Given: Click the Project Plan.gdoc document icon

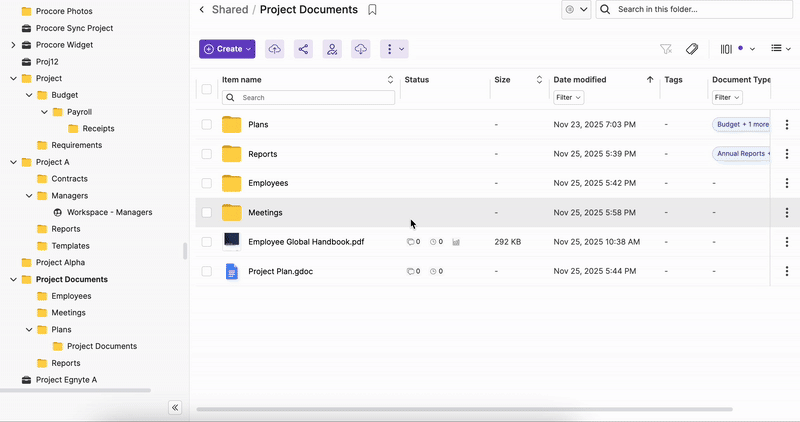Looking at the screenshot, I should [232, 271].
